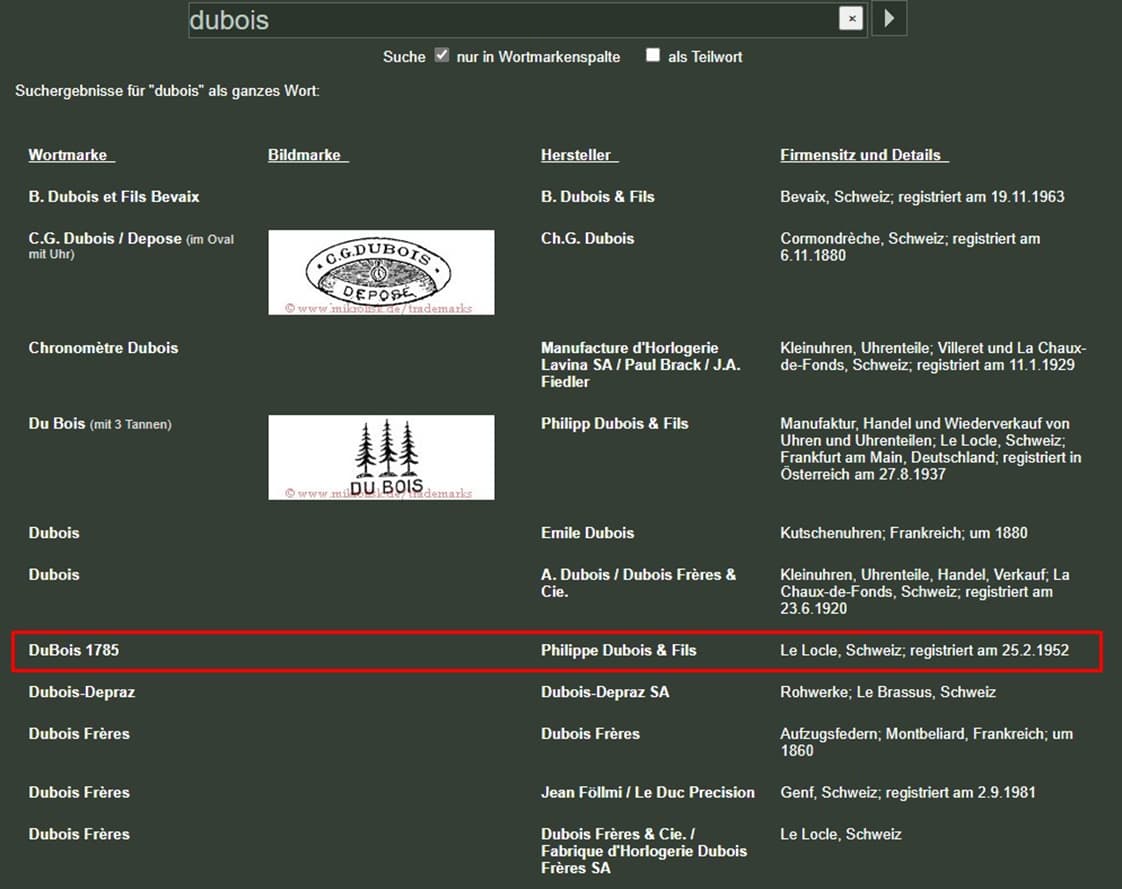1122x889 pixels.
Task: Sort by Firmensitz und Details header
Action: [x=864, y=155]
